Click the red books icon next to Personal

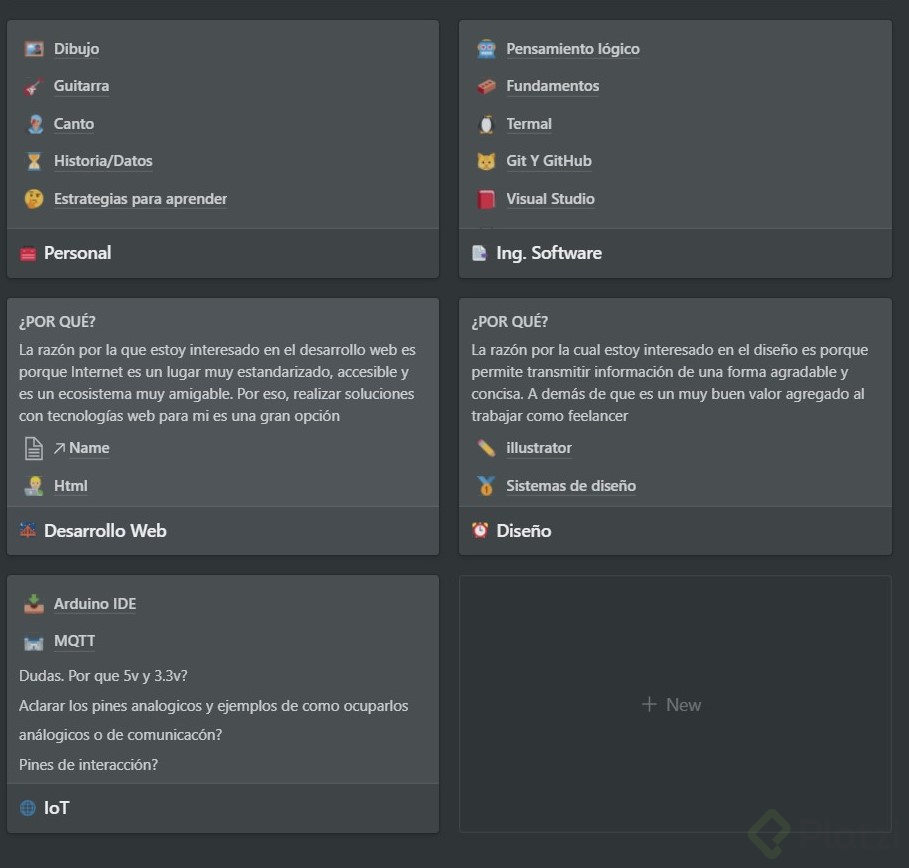point(28,253)
